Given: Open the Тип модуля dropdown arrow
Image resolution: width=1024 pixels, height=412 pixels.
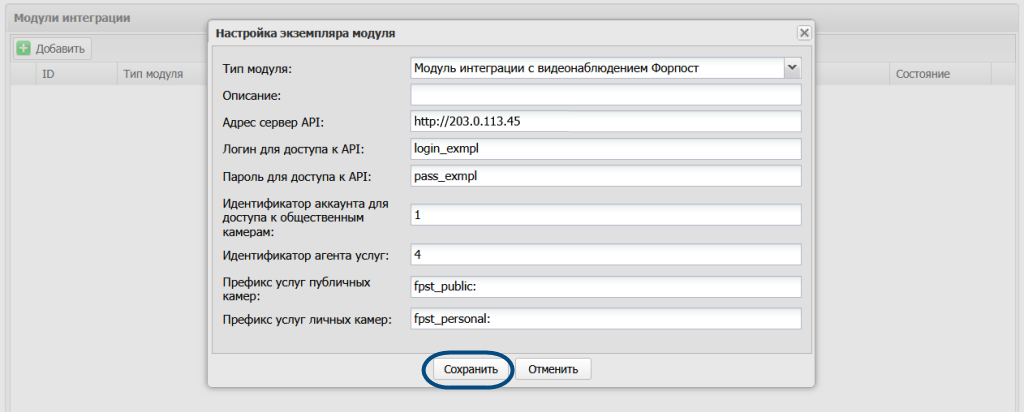Looking at the screenshot, I should click(x=793, y=67).
